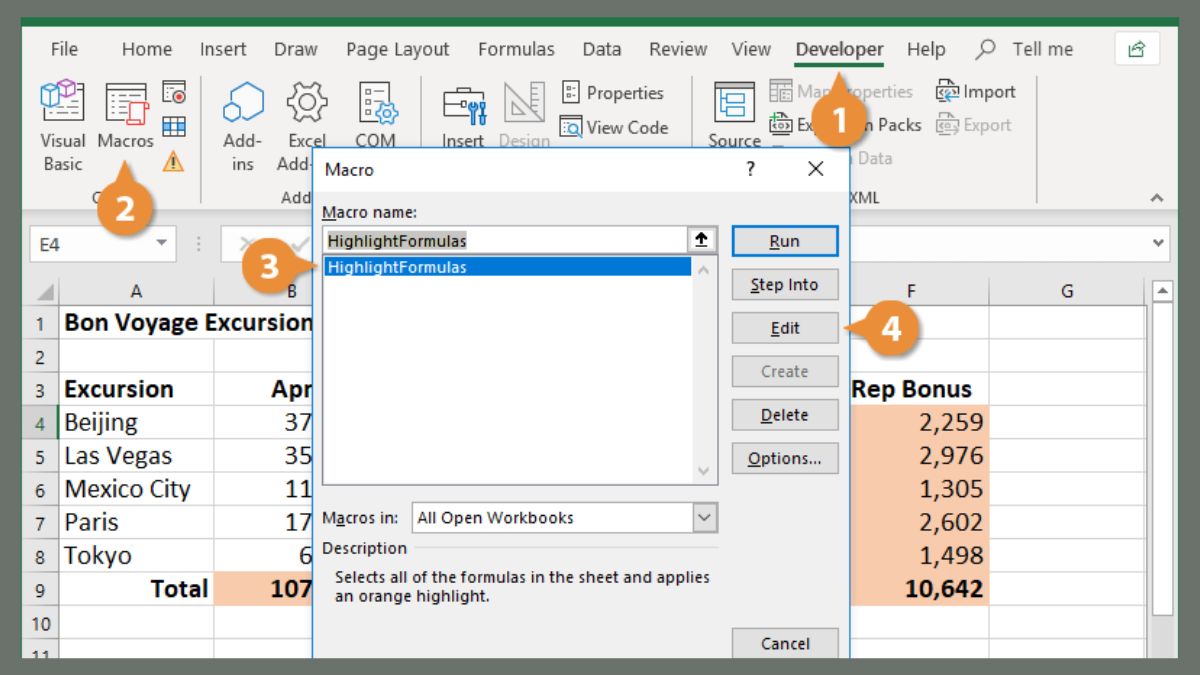Viewport: 1200px width, 675px height.
Task: Open the Review ribbon tab
Action: (677, 48)
